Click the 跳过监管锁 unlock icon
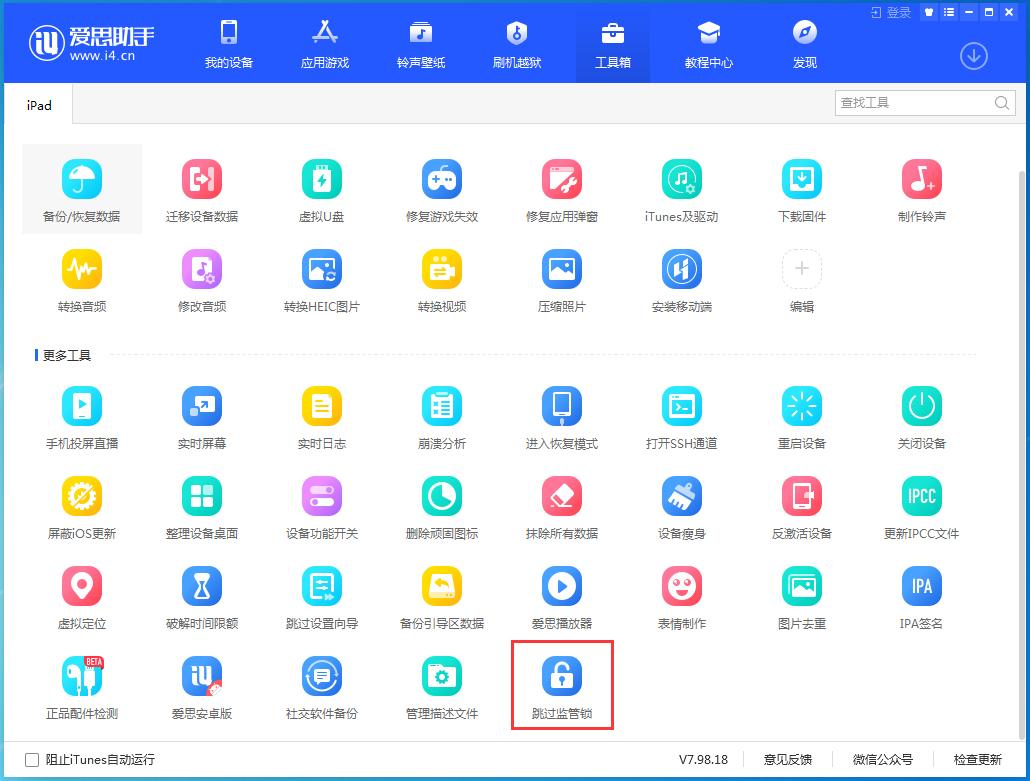This screenshot has height=781, width=1030. [x=562, y=676]
